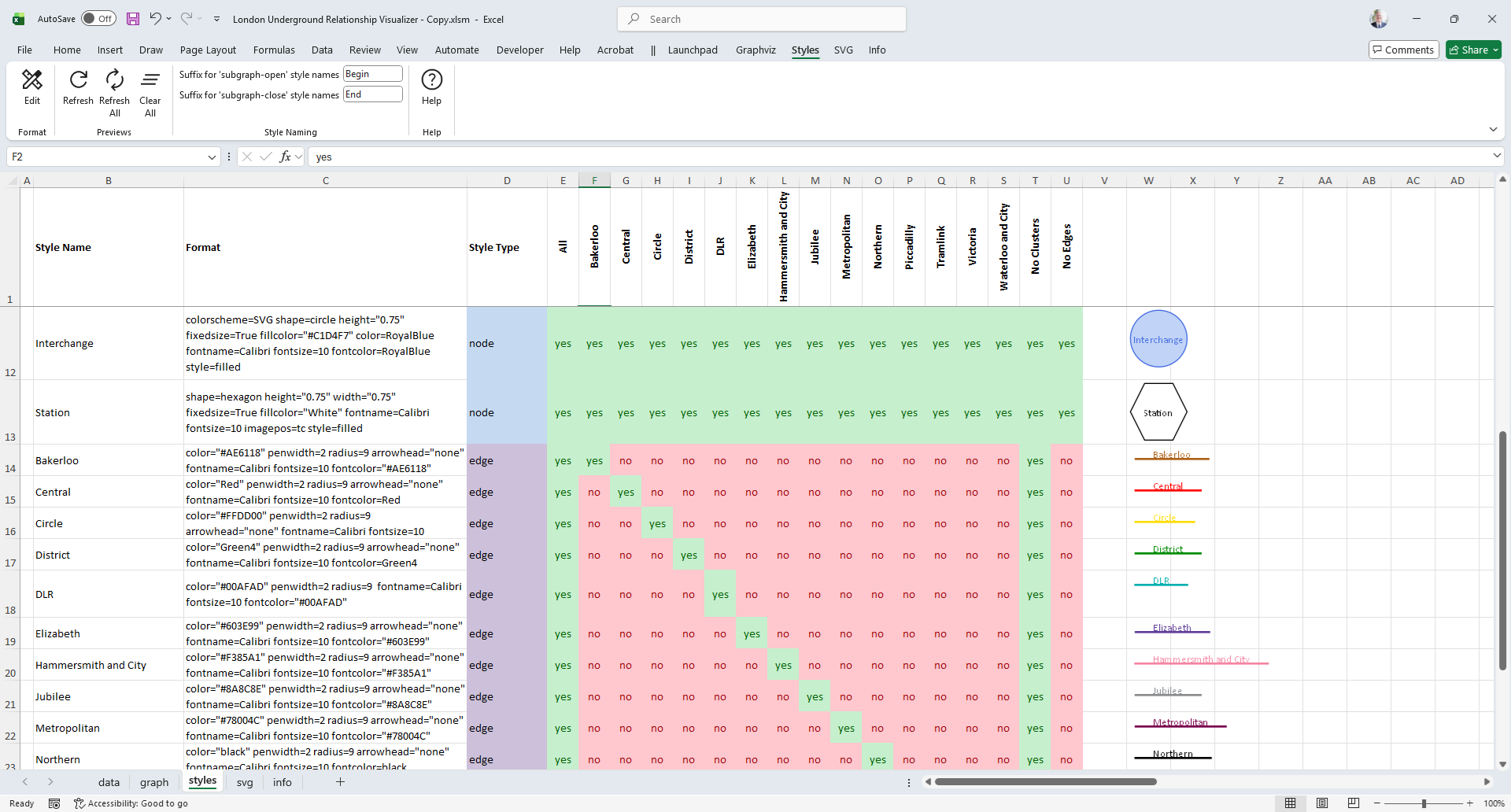Open the Name Box dropdown
The height and width of the screenshot is (812, 1511).
click(212, 157)
